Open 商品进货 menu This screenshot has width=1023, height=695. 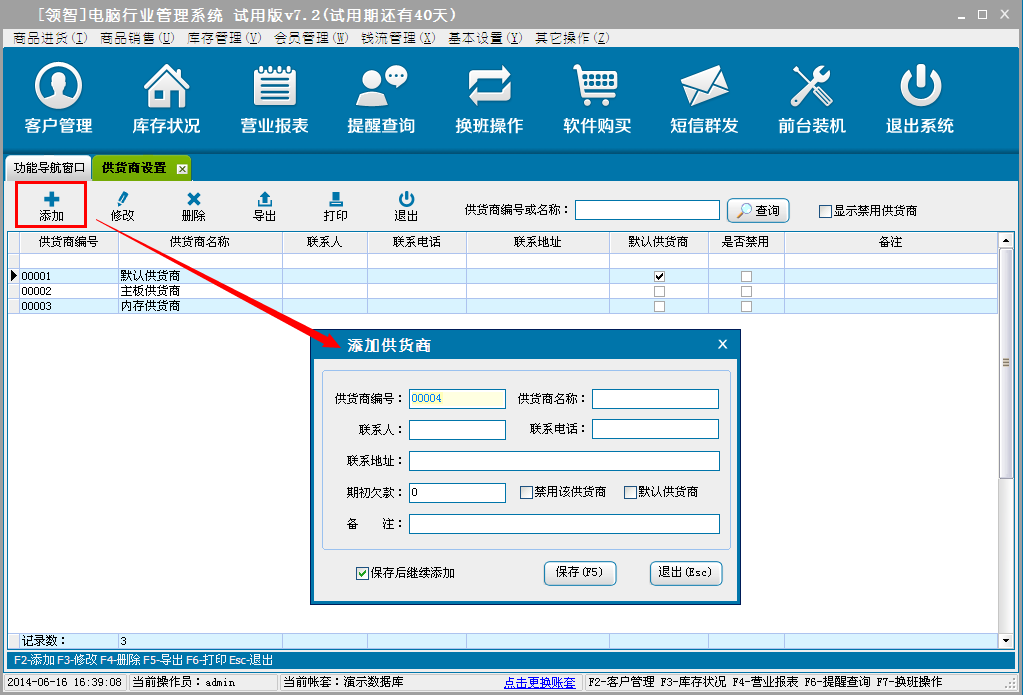[50, 38]
